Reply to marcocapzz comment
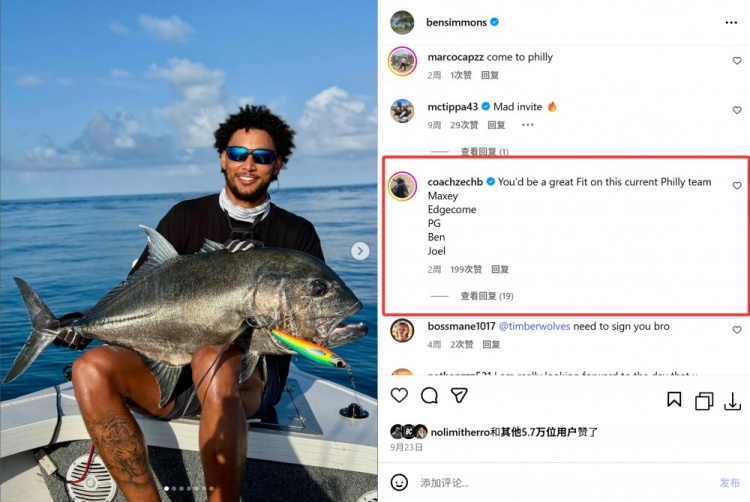The width and height of the screenshot is (750, 502). coord(490,75)
